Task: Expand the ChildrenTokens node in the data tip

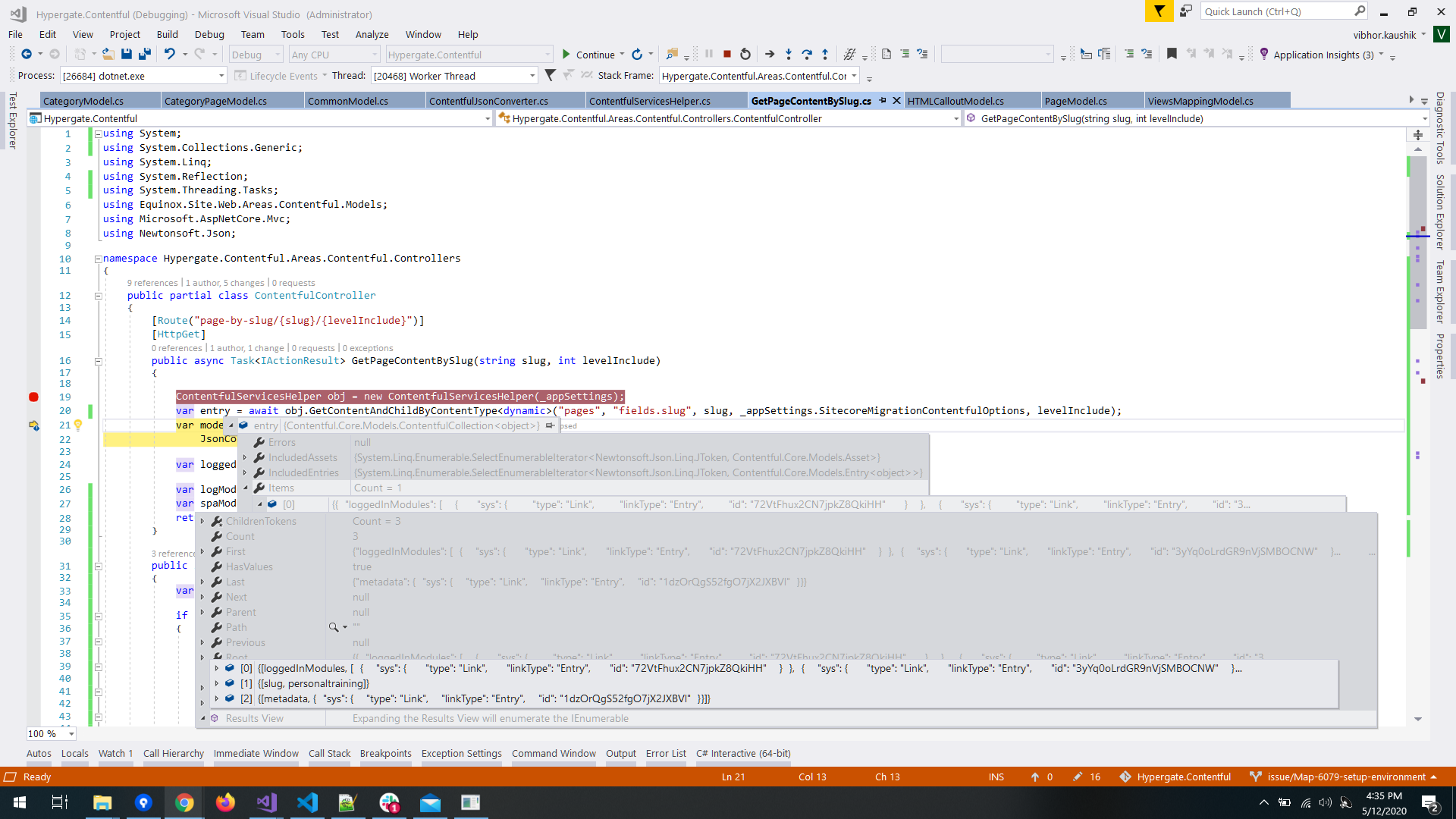Action: click(x=202, y=521)
